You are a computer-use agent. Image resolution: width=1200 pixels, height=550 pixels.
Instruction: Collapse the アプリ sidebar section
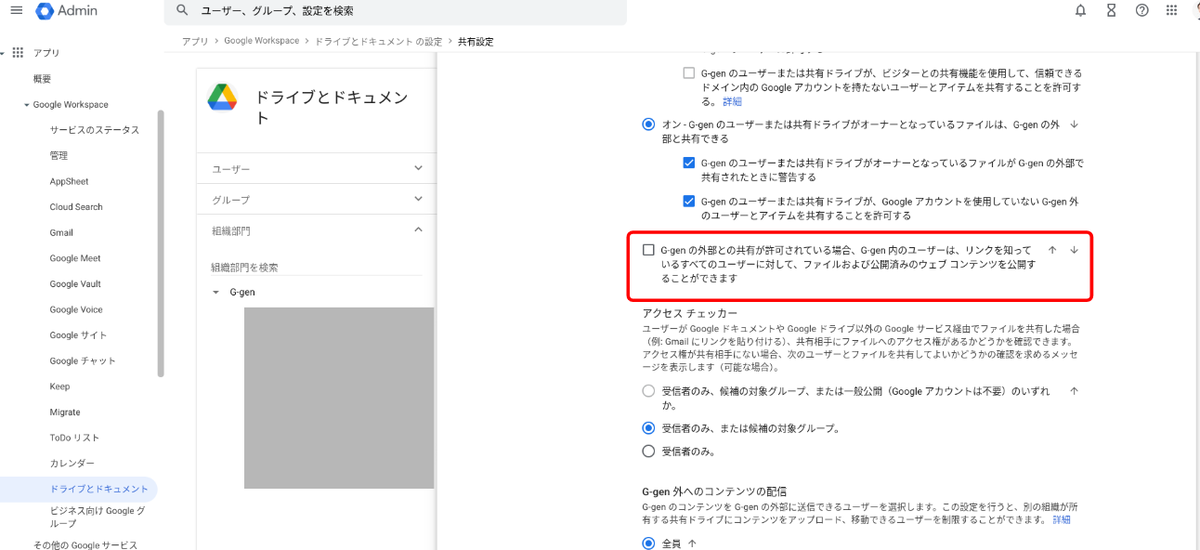coord(4,52)
